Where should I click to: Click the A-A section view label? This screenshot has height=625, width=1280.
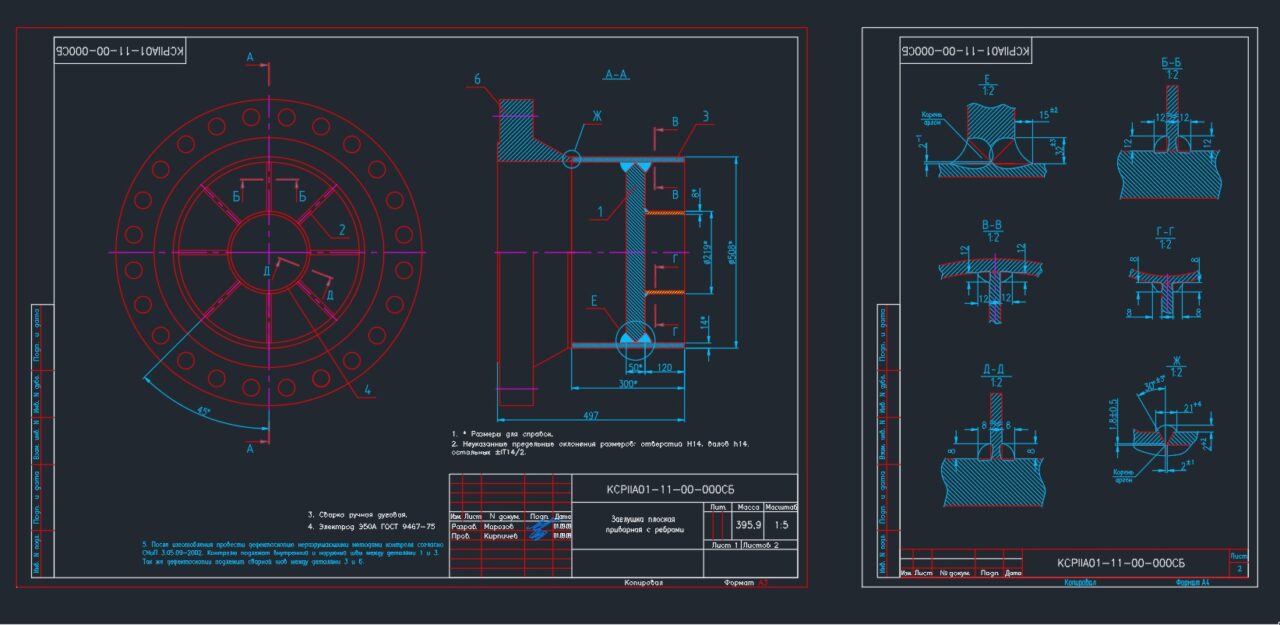point(616,75)
